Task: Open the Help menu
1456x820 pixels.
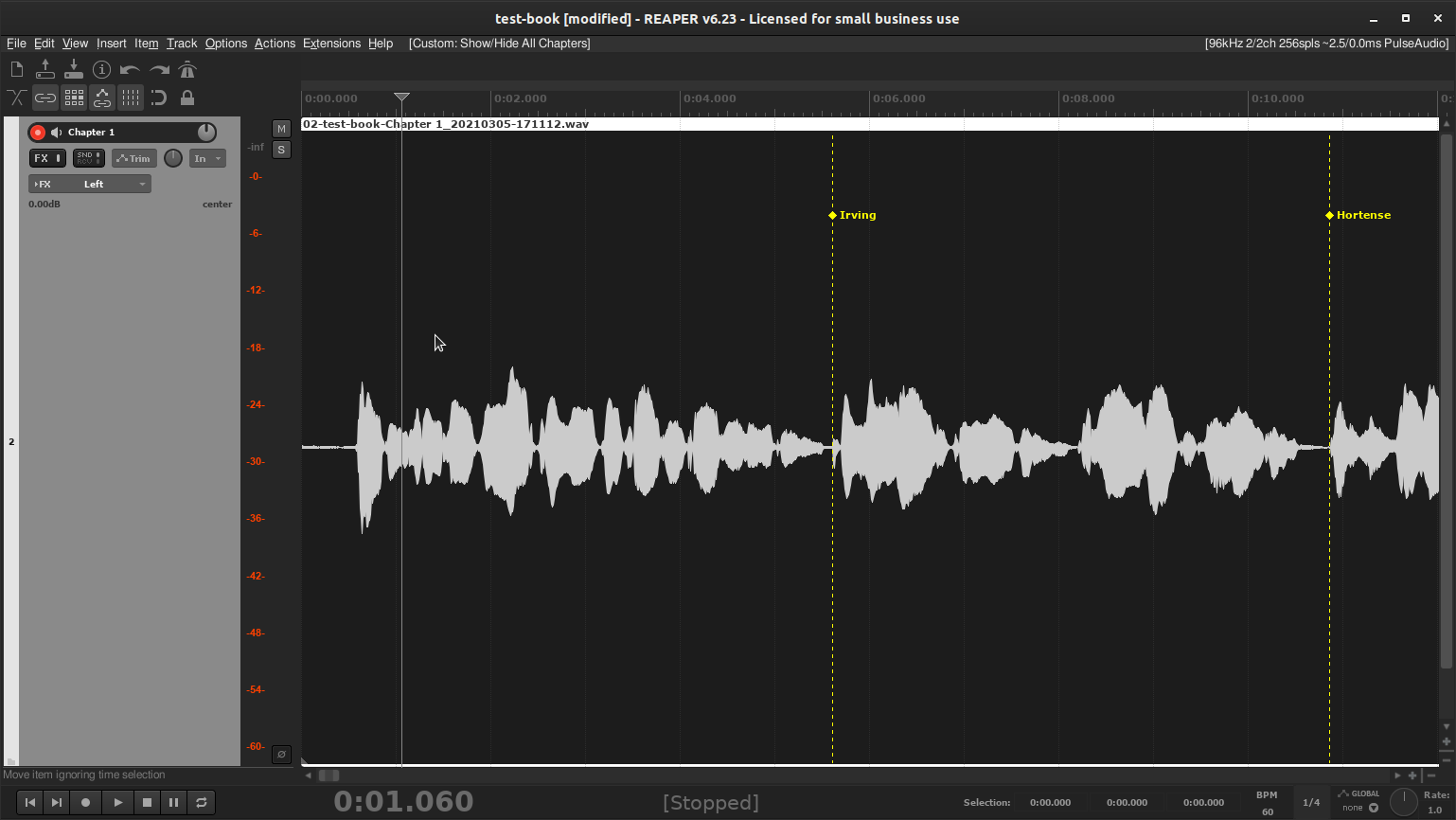Action: 381,44
